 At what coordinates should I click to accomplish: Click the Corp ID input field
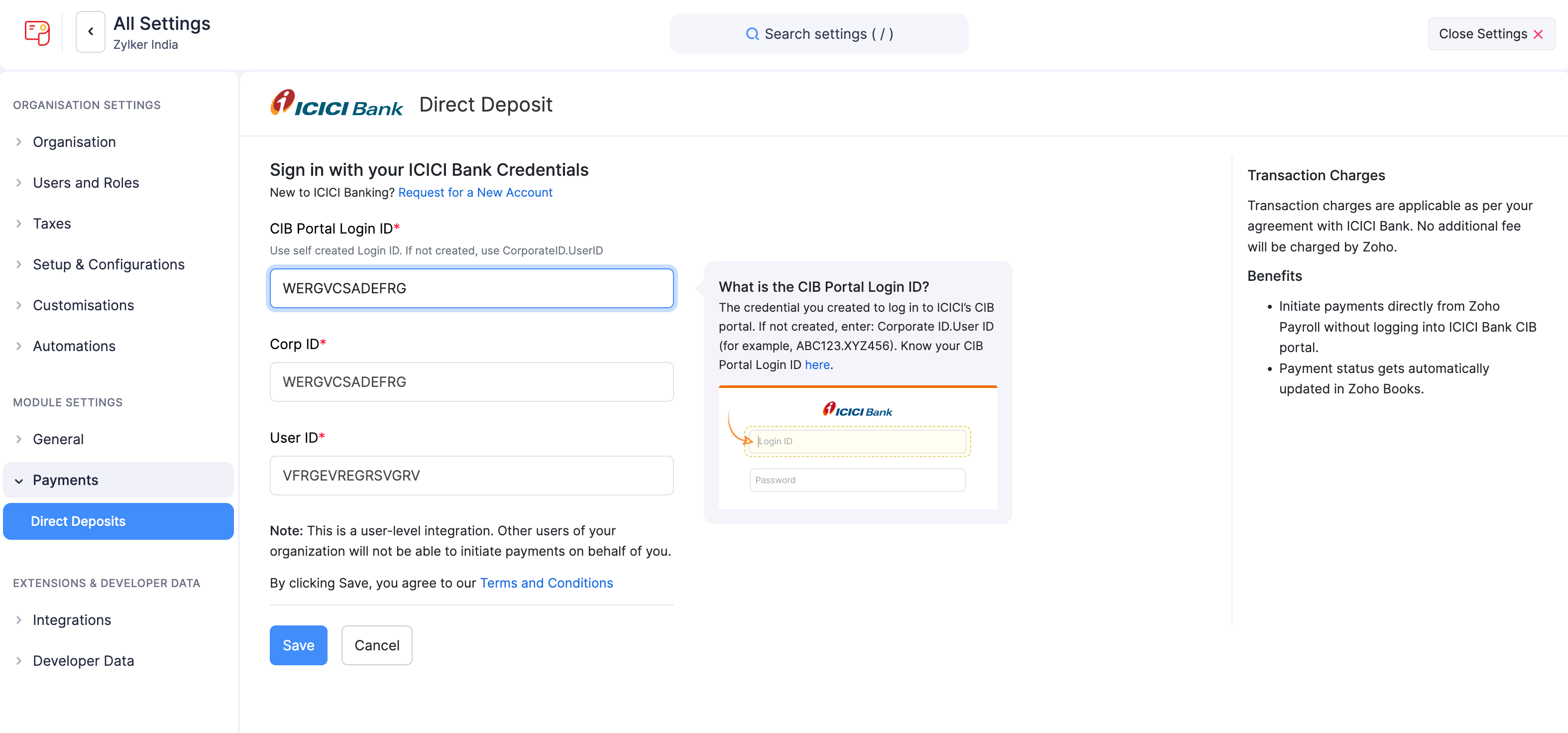click(471, 382)
